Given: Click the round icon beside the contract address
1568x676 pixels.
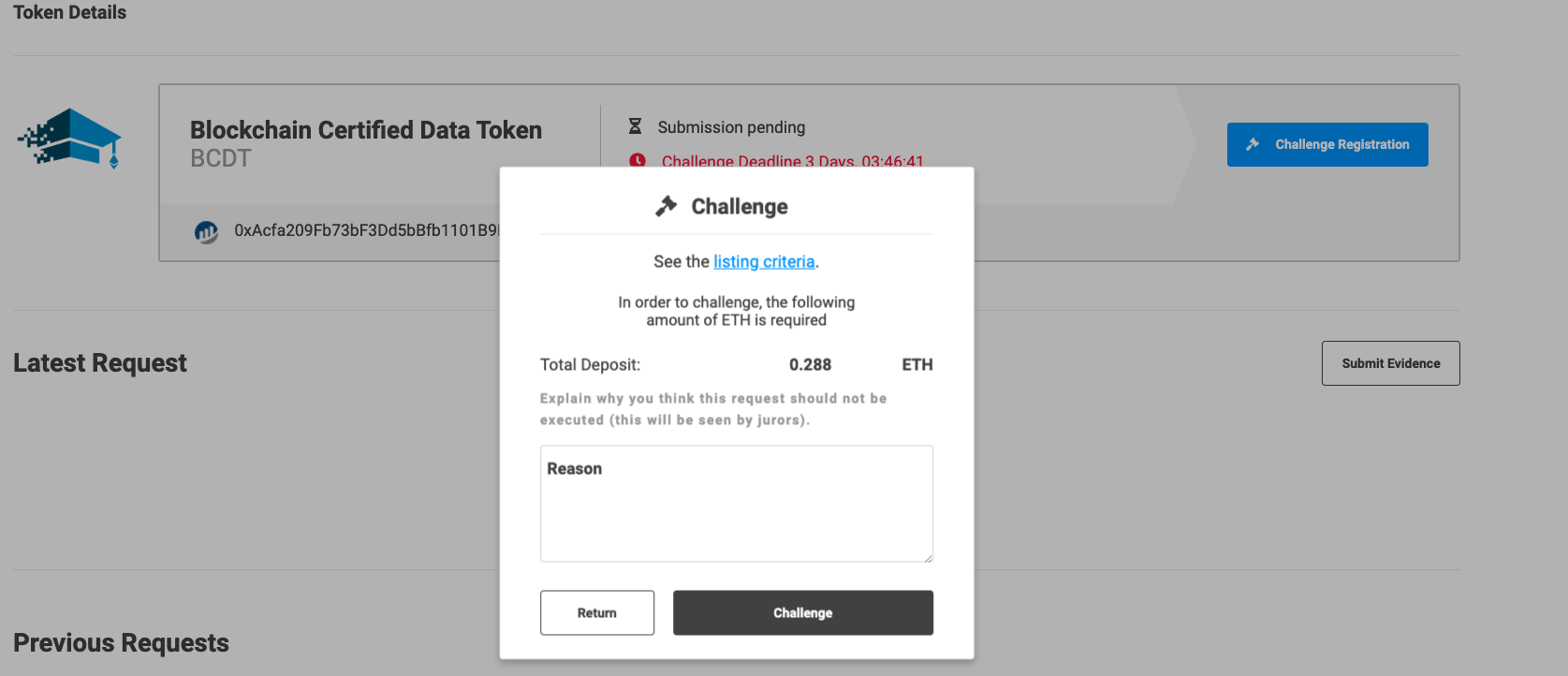Looking at the screenshot, I should [206, 231].
